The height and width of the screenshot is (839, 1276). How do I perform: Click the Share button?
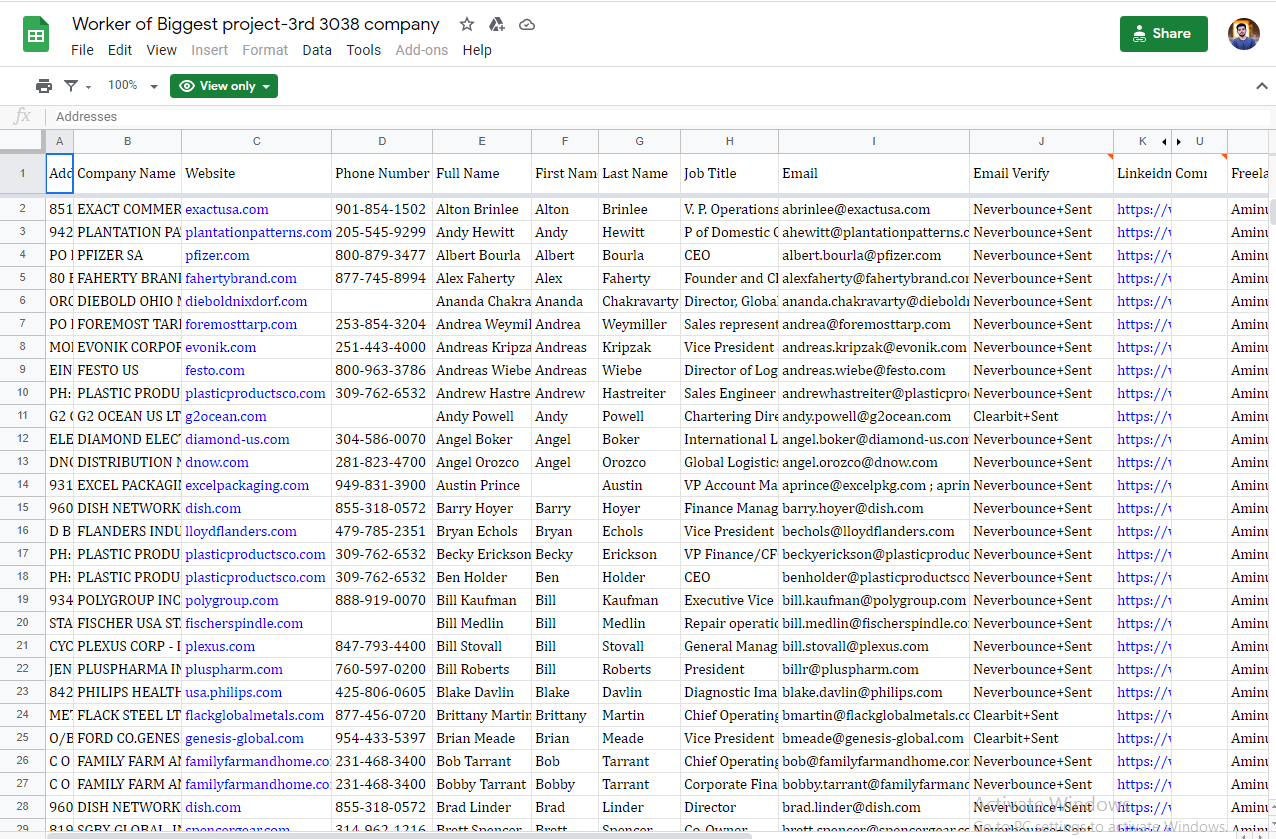[1163, 33]
